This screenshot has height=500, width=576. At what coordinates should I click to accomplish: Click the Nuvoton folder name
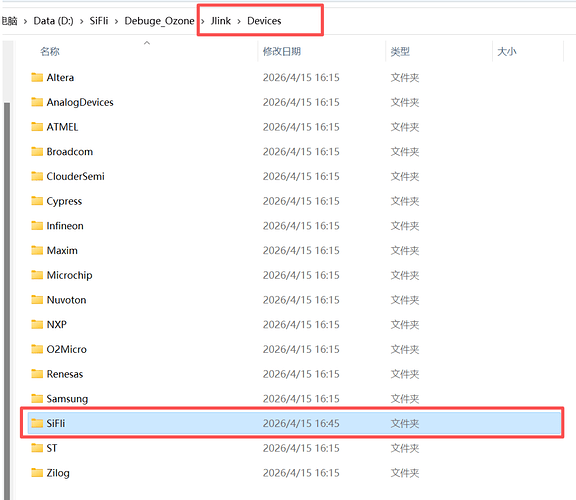[66, 300]
